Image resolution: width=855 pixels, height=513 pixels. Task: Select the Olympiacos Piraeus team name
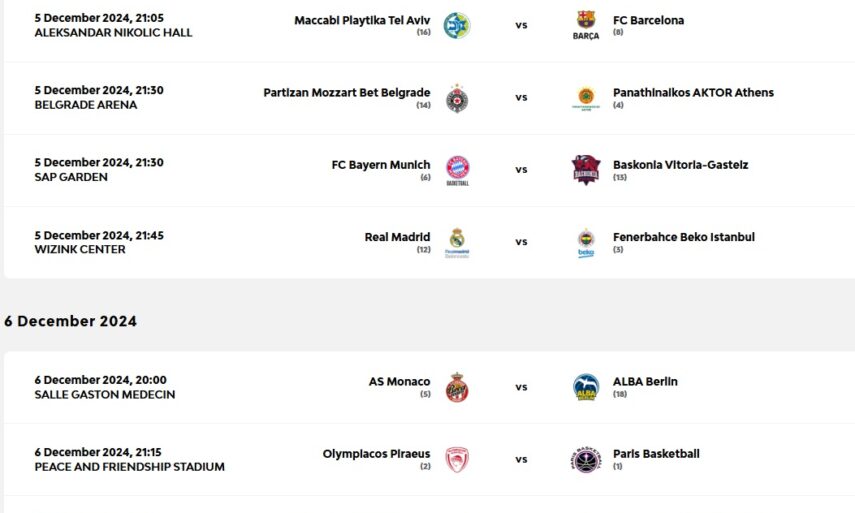tap(376, 453)
